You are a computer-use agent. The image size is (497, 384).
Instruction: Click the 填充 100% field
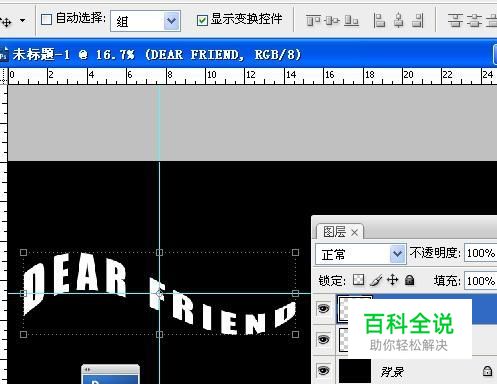coord(480,281)
